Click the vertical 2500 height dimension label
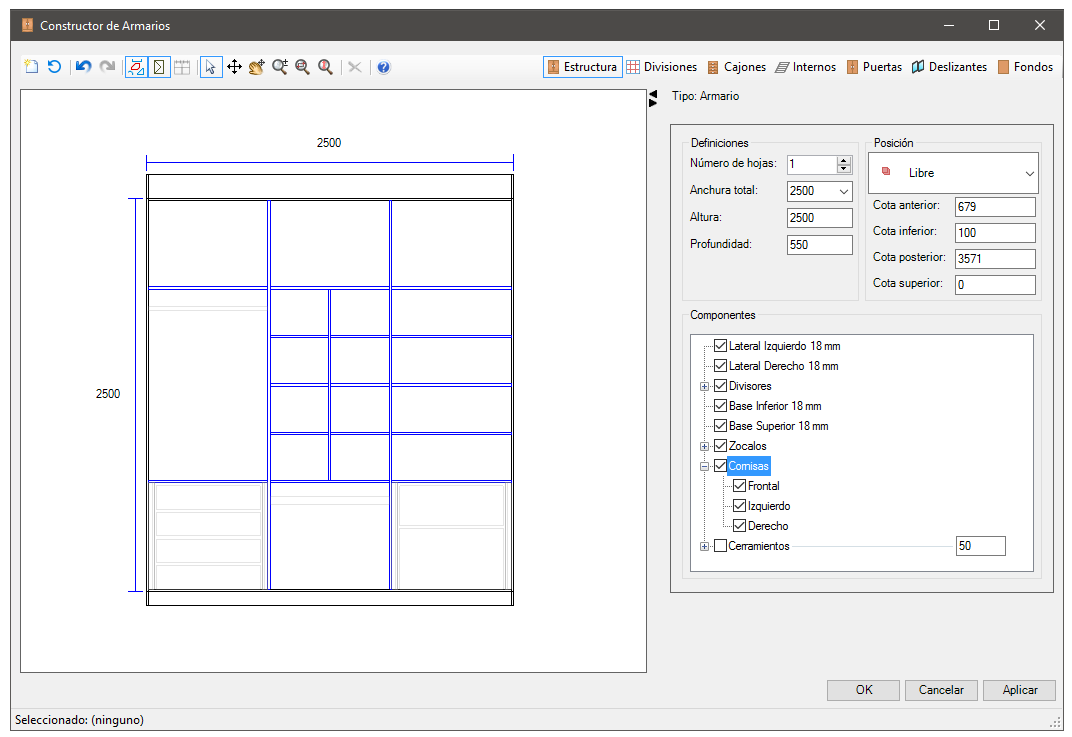The height and width of the screenshot is (737, 1072). click(x=108, y=394)
